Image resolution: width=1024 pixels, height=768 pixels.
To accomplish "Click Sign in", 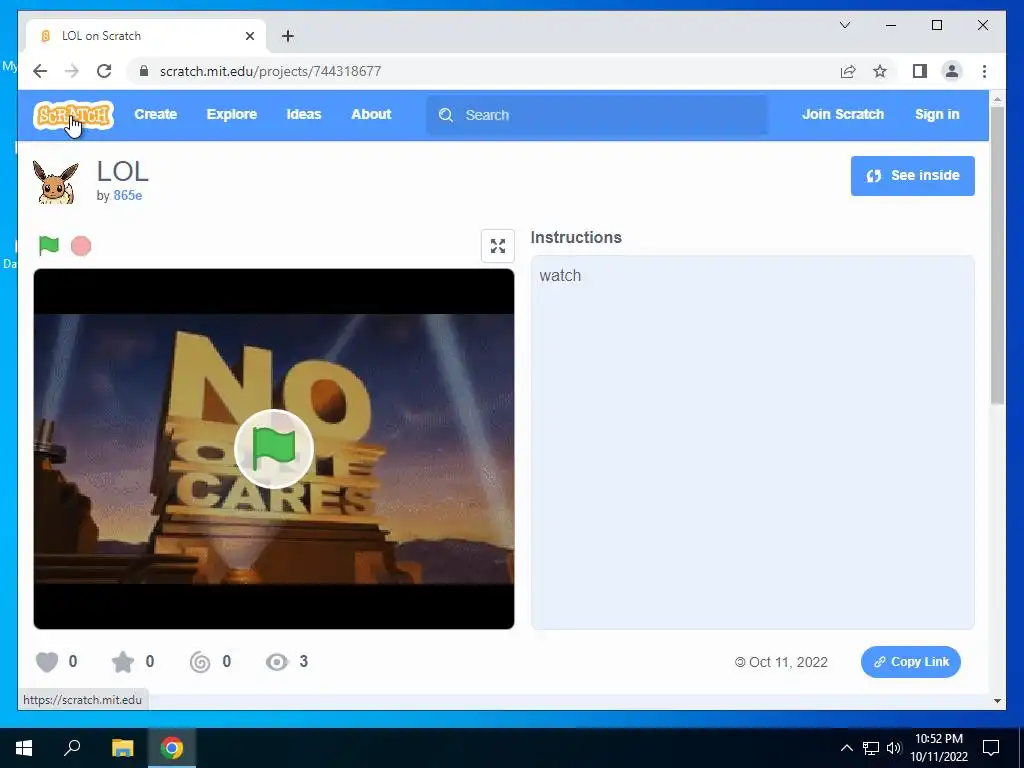I will click(937, 114).
